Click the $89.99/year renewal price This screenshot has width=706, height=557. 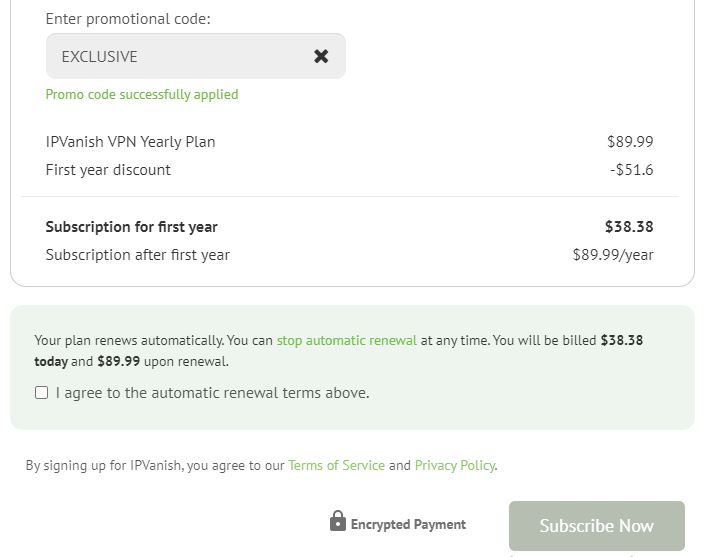click(x=613, y=255)
